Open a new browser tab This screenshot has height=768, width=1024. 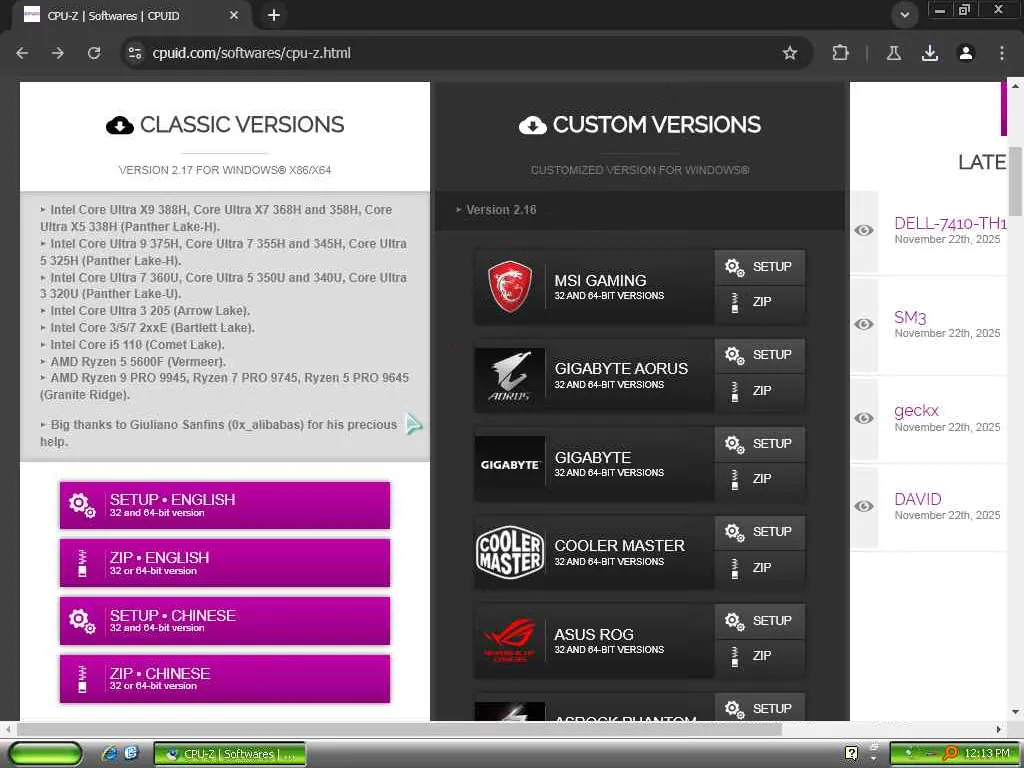tap(274, 15)
